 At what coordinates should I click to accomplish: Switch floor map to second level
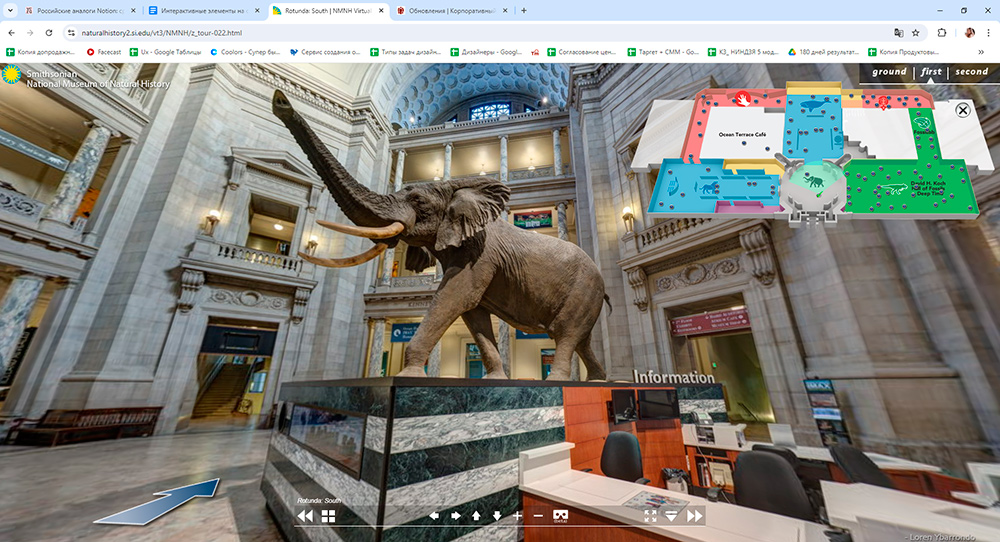[x=971, y=72]
